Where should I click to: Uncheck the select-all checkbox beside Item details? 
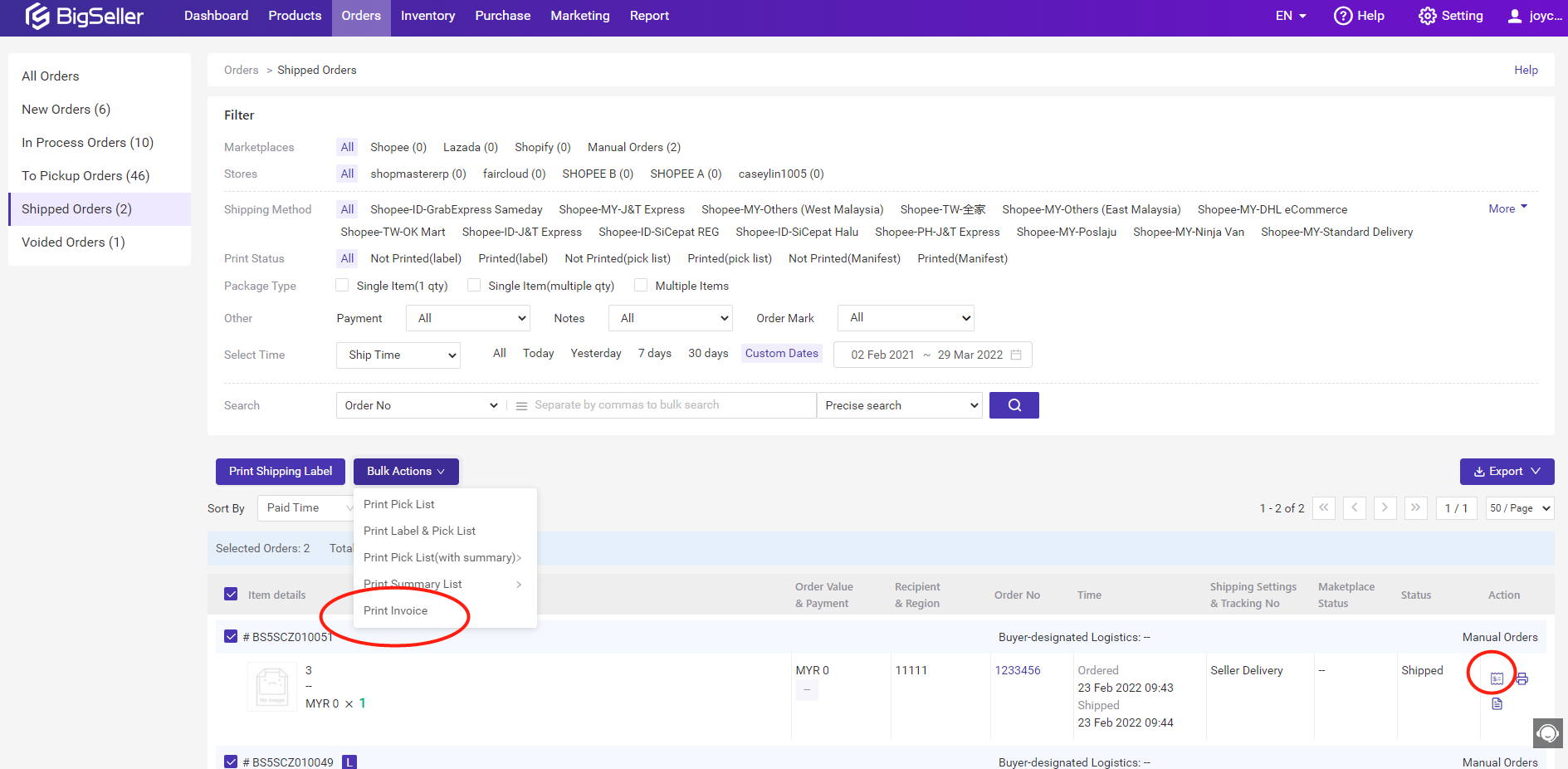pyautogui.click(x=231, y=594)
